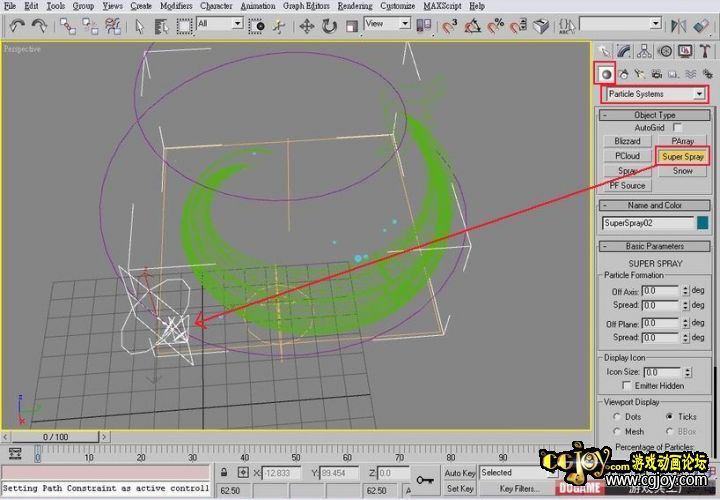
Task: Click the Off Axis spinner arrows
Action: click(686, 291)
